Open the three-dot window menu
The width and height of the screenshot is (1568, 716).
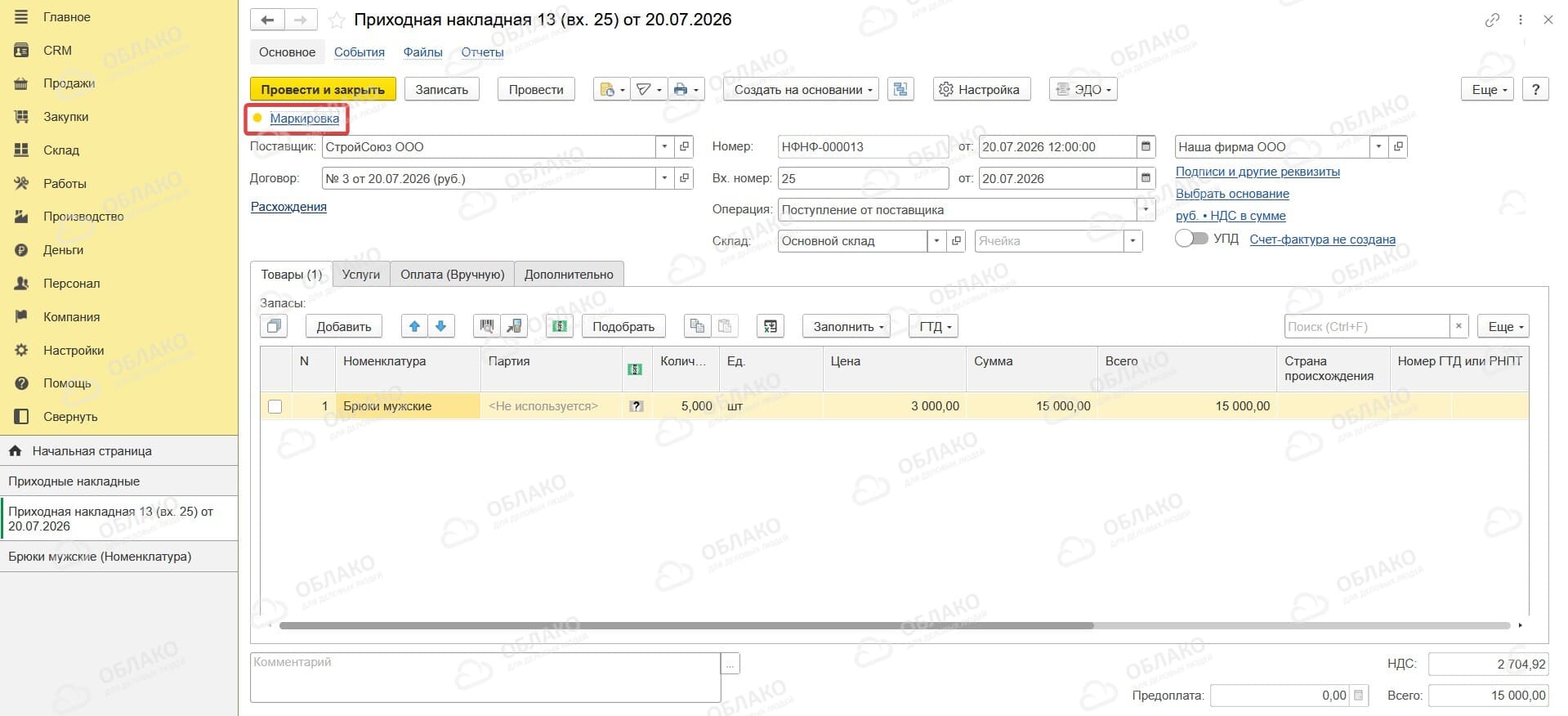click(x=1521, y=20)
